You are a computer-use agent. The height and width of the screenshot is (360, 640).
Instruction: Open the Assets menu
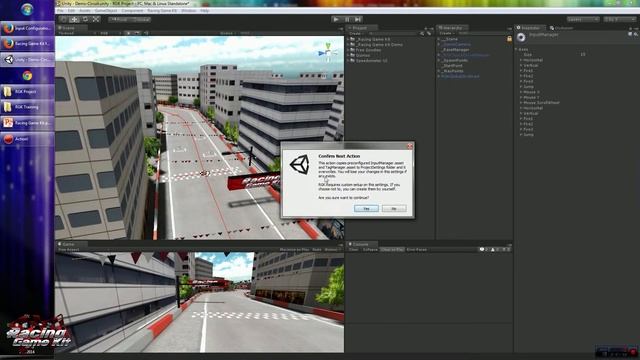[x=85, y=11]
